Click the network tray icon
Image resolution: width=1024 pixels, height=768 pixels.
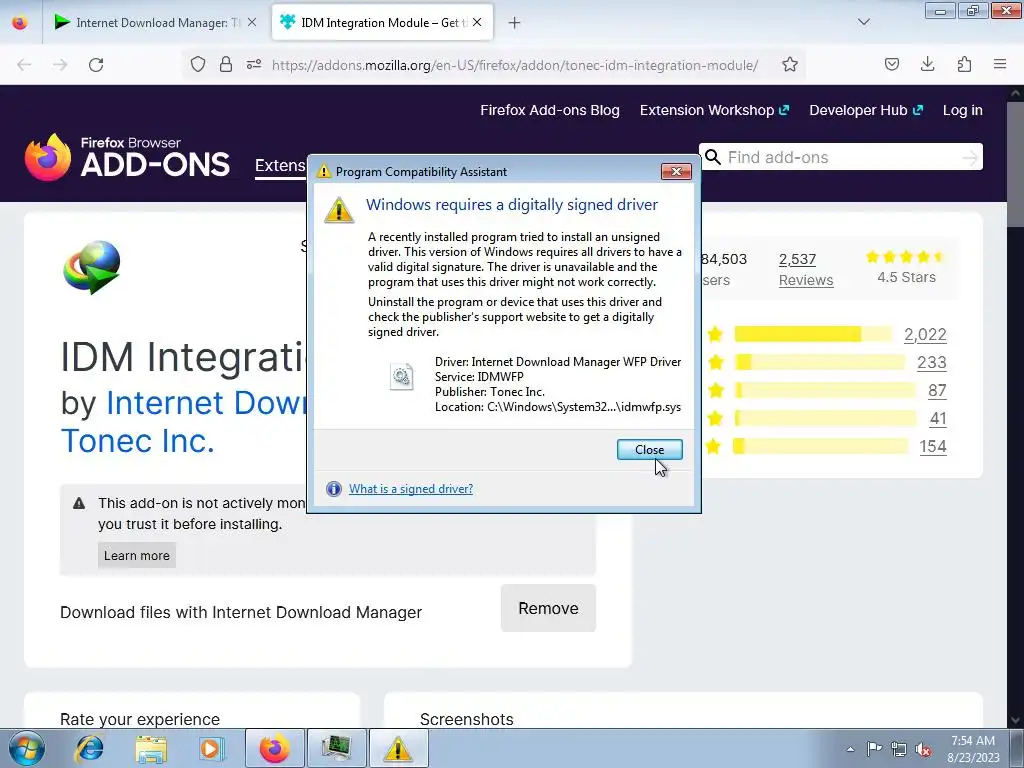pos(899,749)
